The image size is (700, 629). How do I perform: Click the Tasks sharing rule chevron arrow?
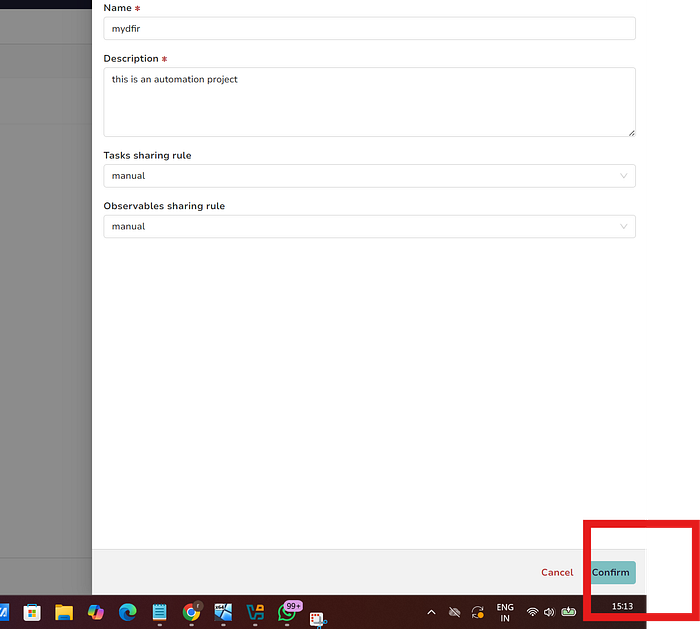(623, 176)
